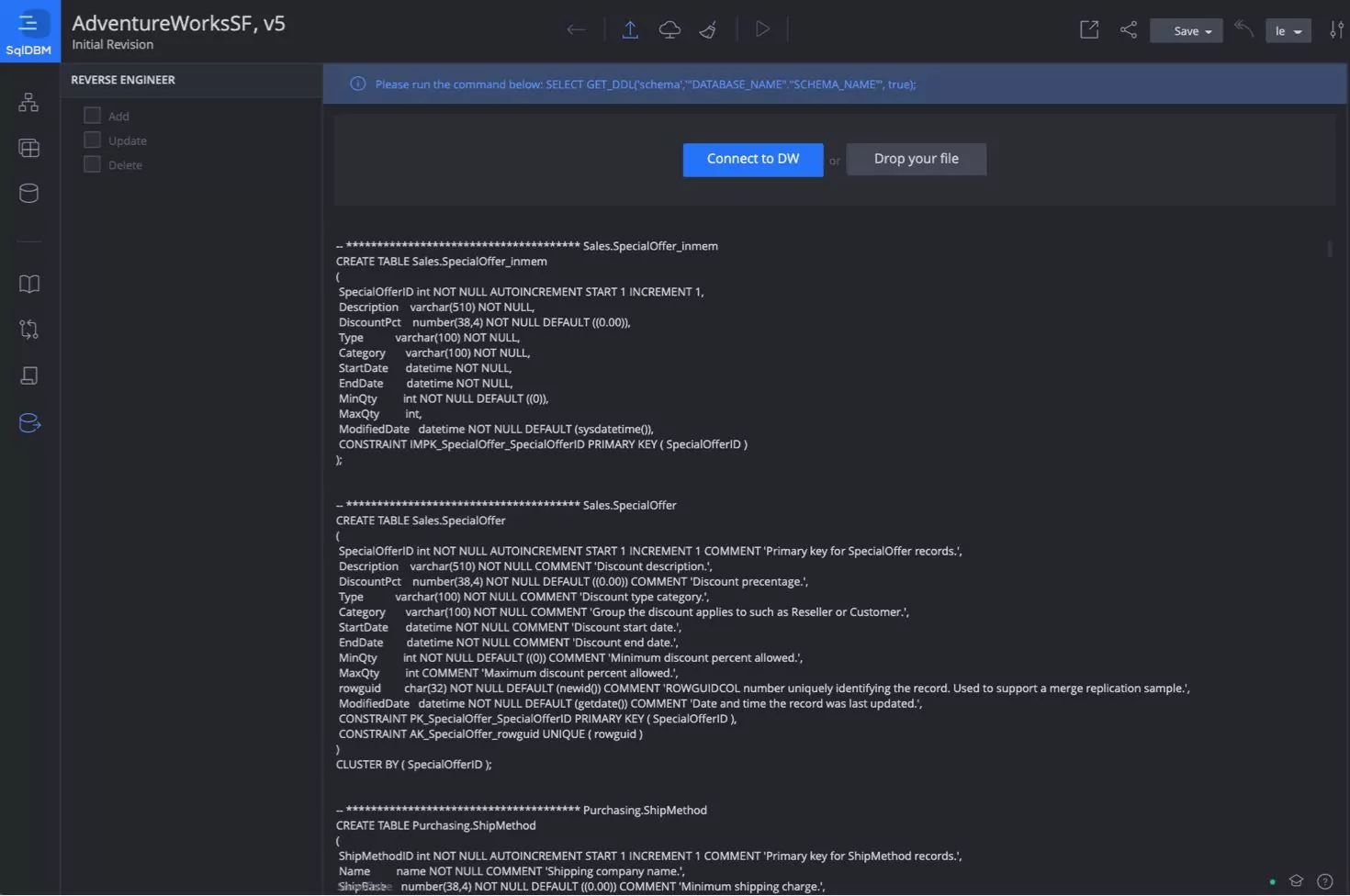Enable the Add checkbox
The width and height of the screenshot is (1350, 896).
click(x=92, y=115)
